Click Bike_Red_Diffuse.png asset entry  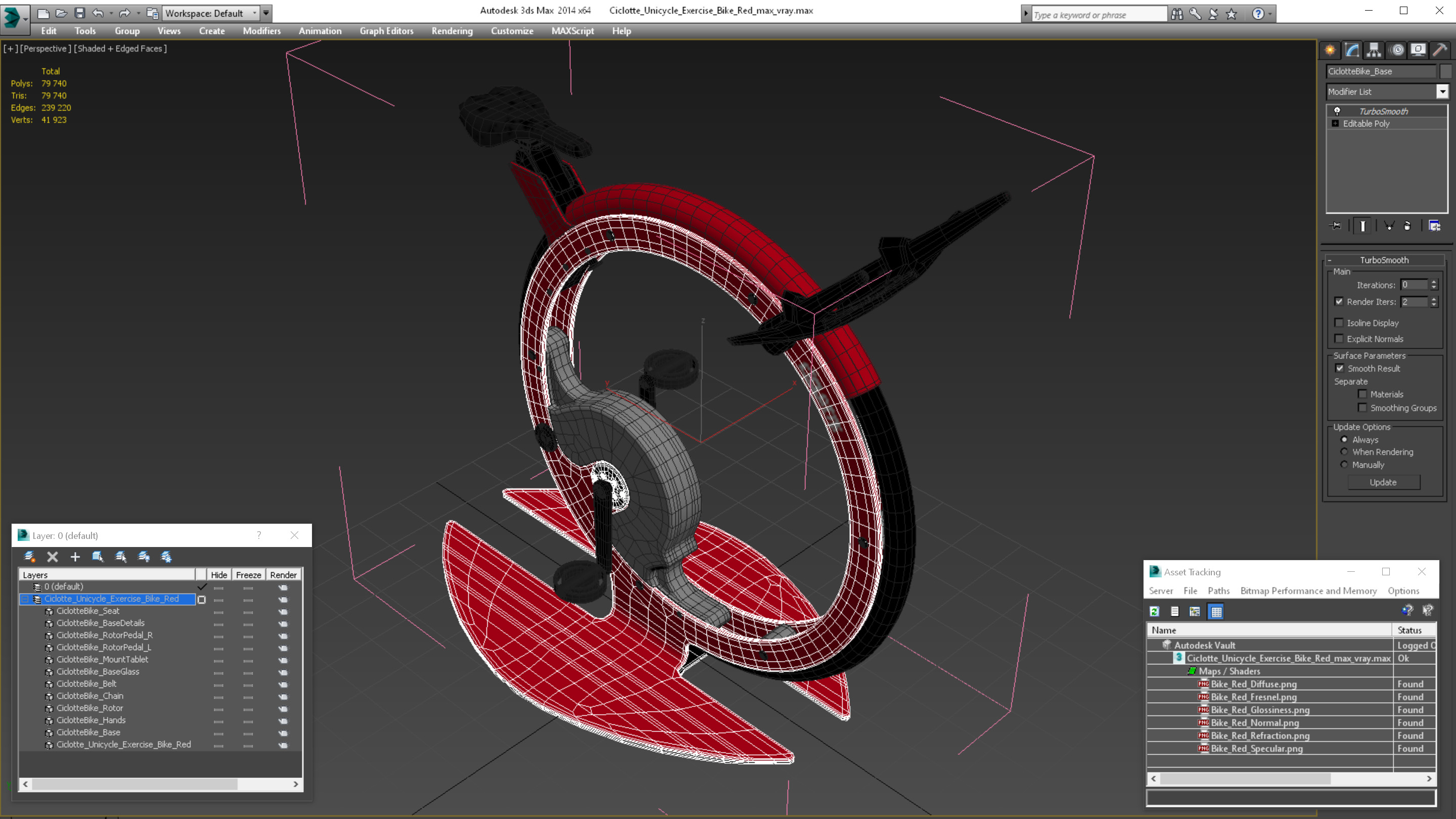coord(1253,683)
